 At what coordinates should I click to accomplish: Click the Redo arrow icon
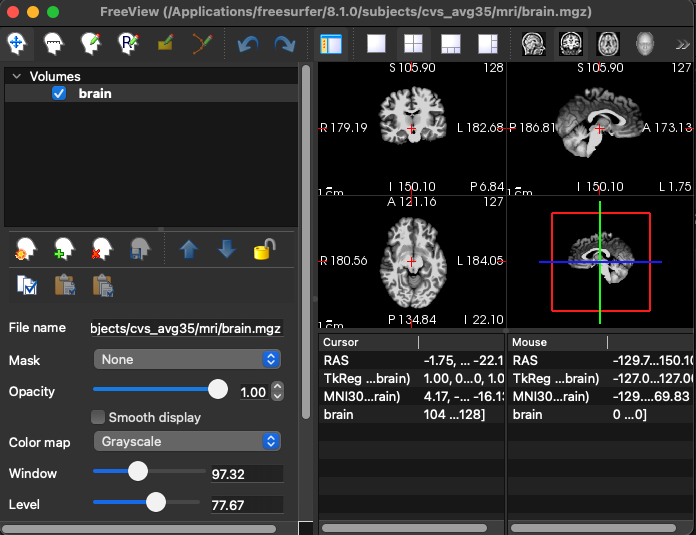click(284, 44)
